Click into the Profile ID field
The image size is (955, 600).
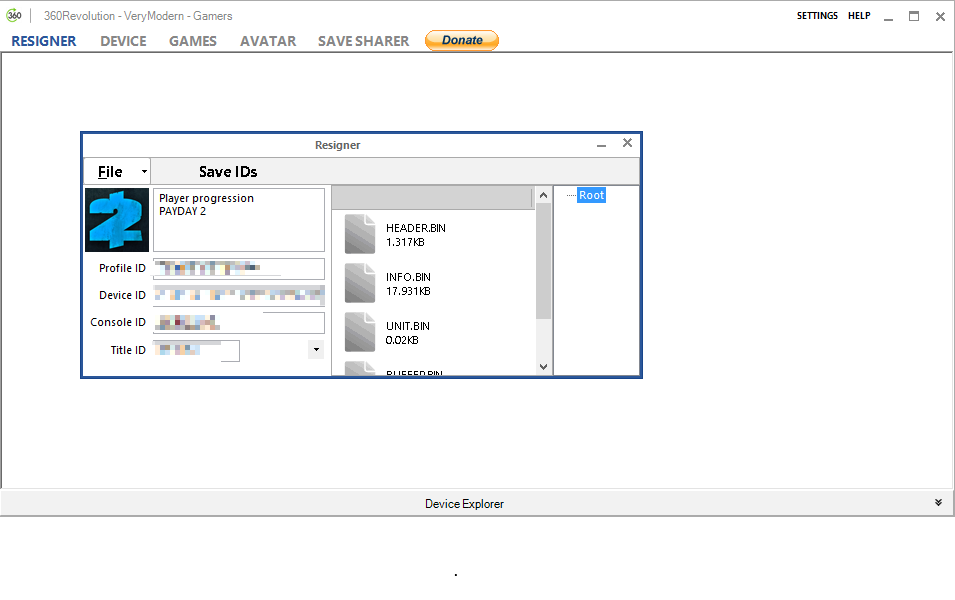[239, 269]
